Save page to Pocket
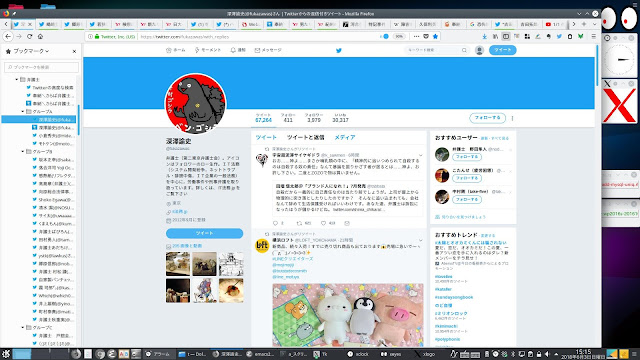The height and width of the screenshot is (360, 640). click(426, 36)
